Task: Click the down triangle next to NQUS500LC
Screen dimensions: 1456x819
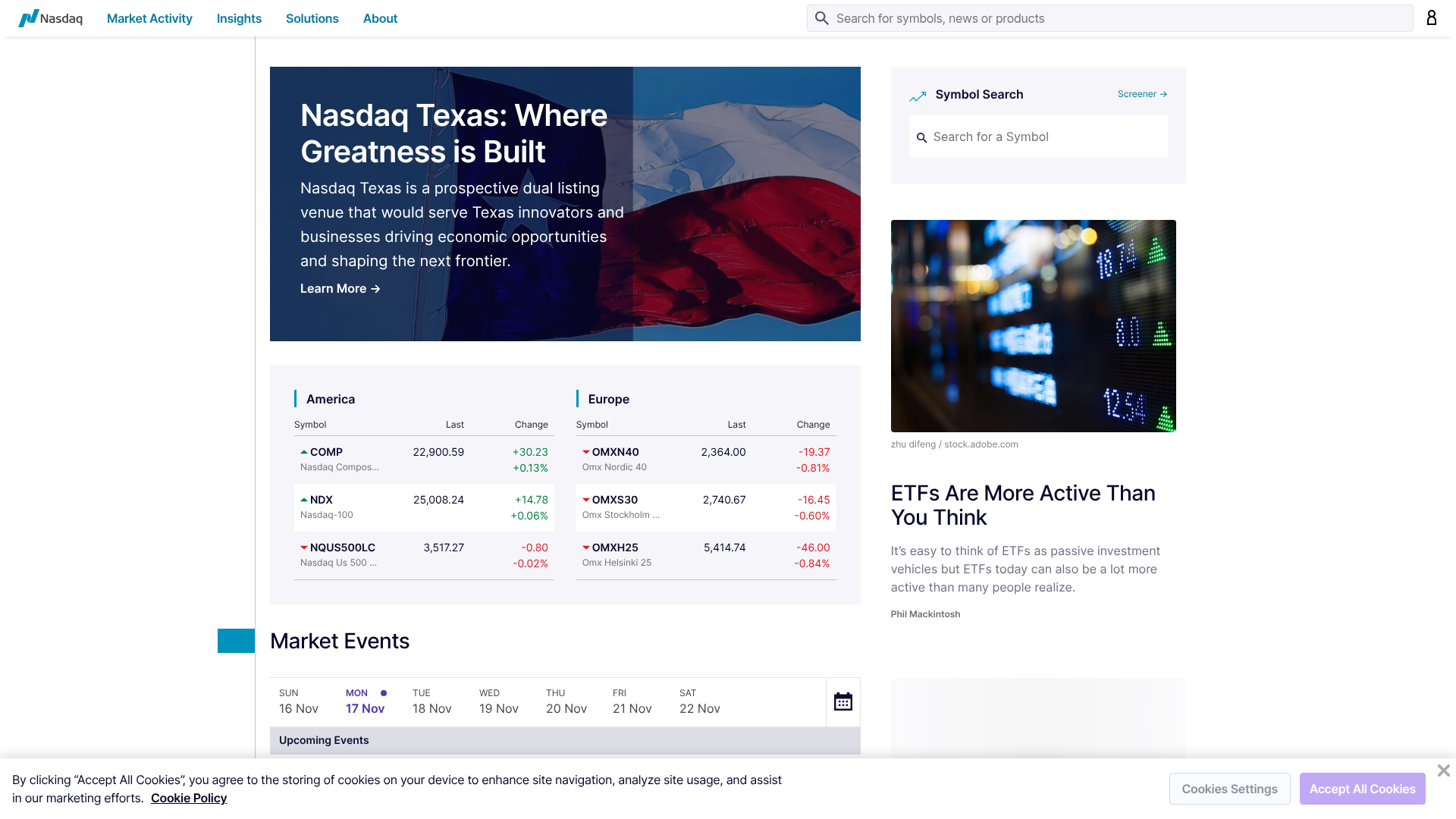Action: [x=304, y=548]
